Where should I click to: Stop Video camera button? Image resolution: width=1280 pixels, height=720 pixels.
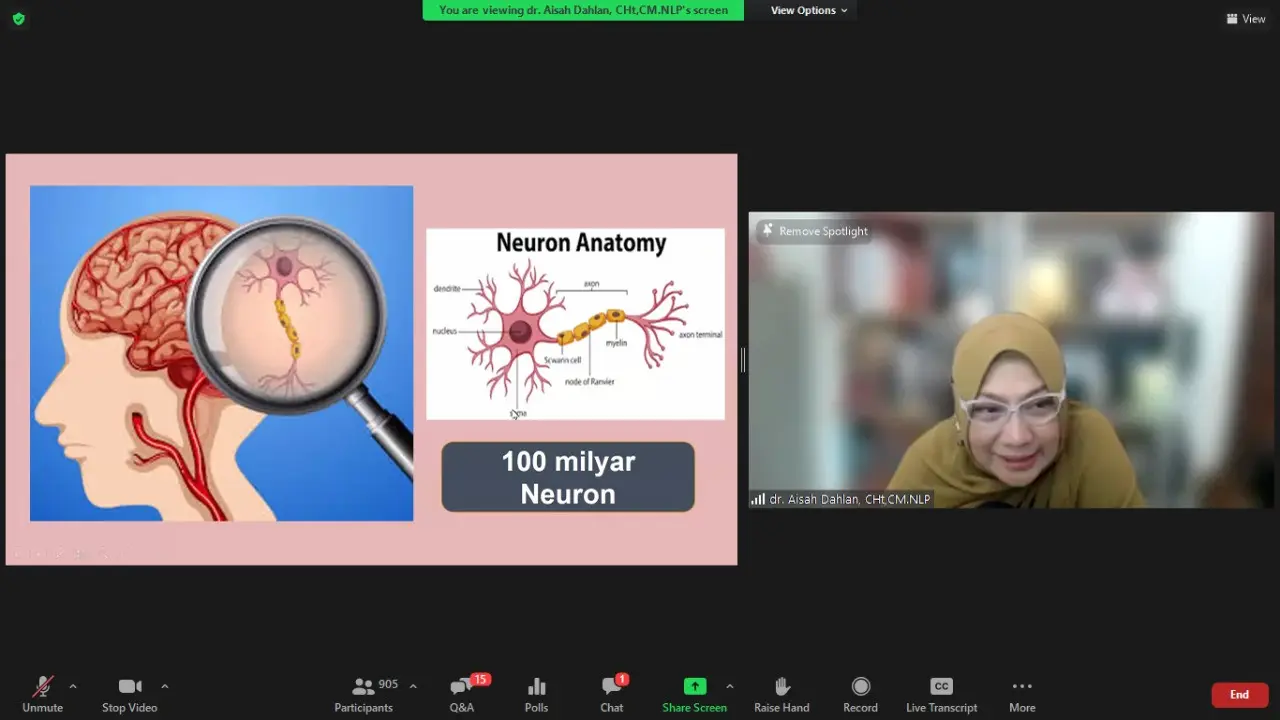pyautogui.click(x=129, y=695)
